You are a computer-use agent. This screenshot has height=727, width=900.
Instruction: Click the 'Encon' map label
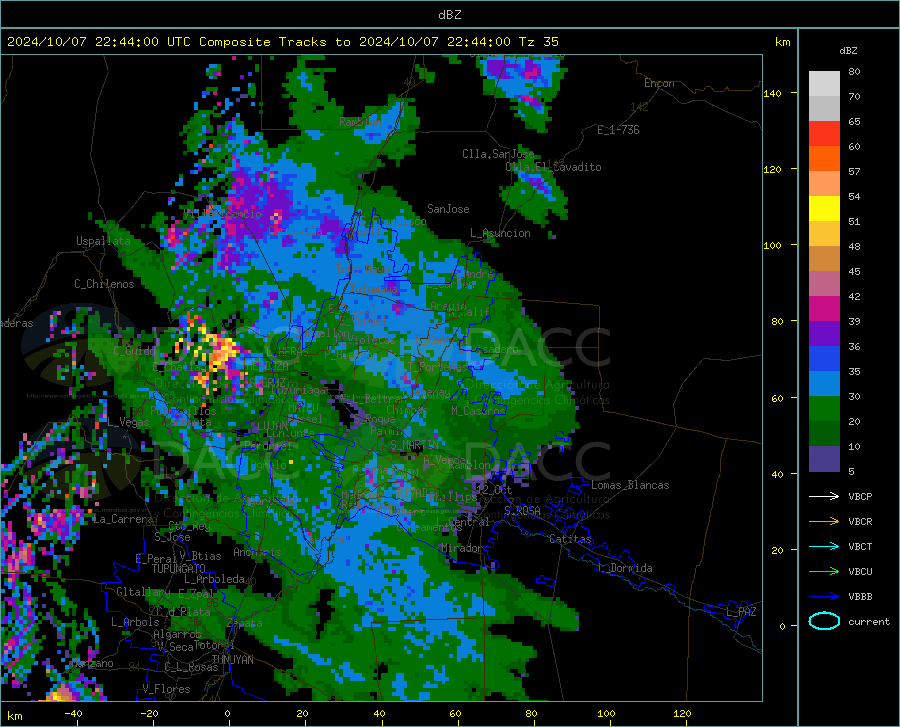coord(659,83)
